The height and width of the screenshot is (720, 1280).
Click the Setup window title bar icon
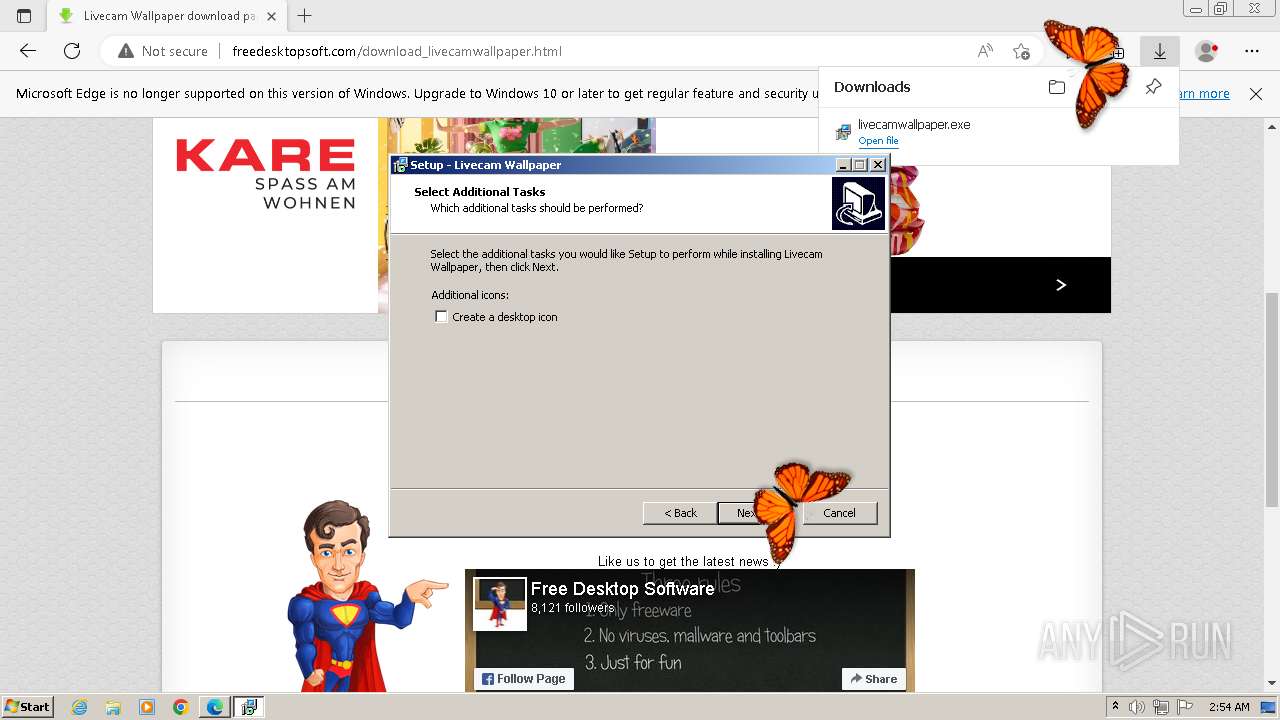click(400, 165)
